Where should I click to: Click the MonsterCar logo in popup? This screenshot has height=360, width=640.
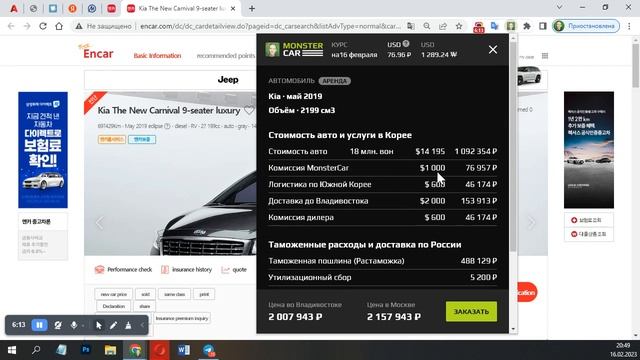point(294,49)
